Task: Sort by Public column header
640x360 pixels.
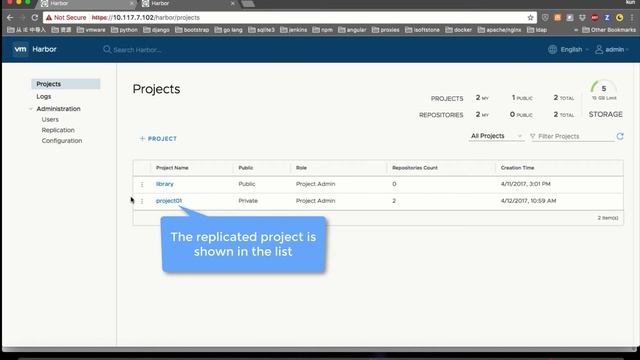Action: coord(246,168)
